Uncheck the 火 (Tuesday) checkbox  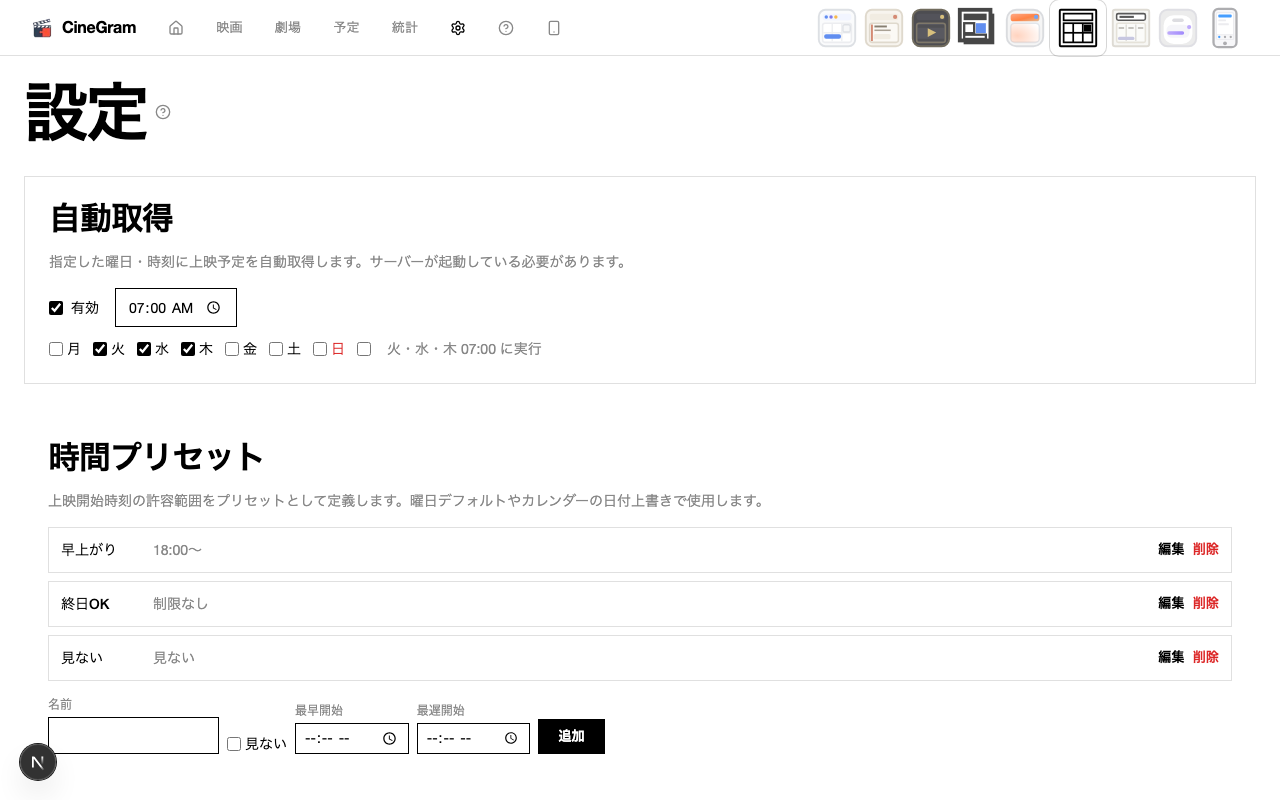point(99,348)
